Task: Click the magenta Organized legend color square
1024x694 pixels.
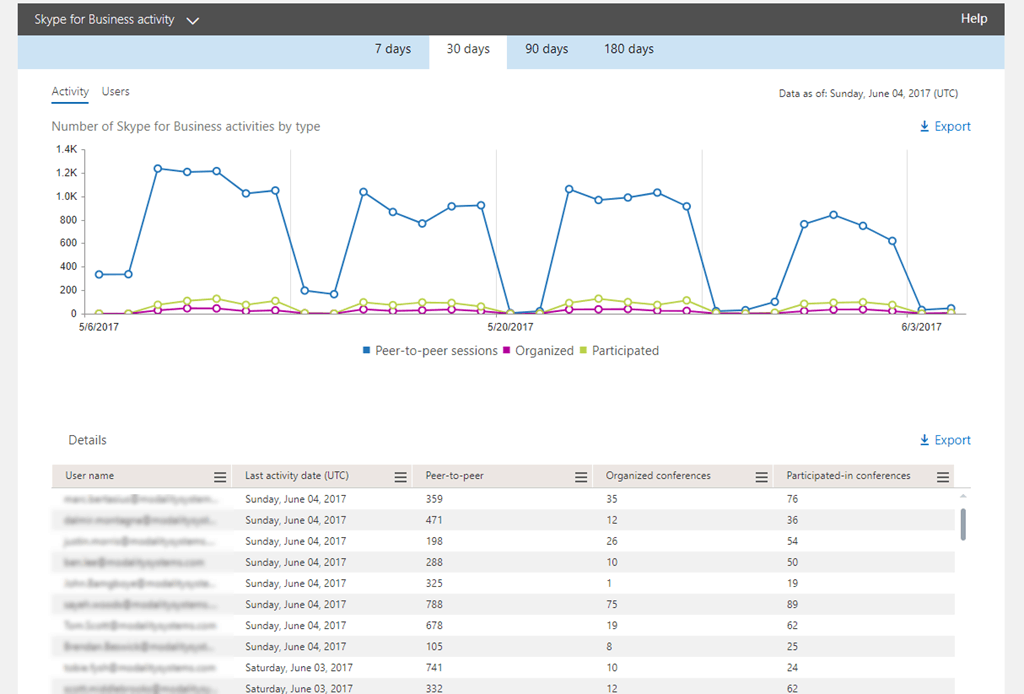Action: coord(507,351)
